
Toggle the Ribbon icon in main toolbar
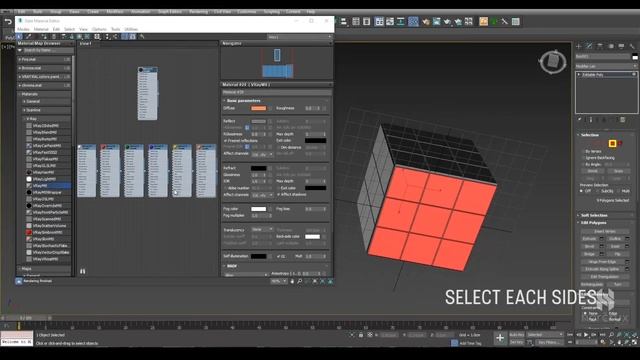[x=379, y=22]
